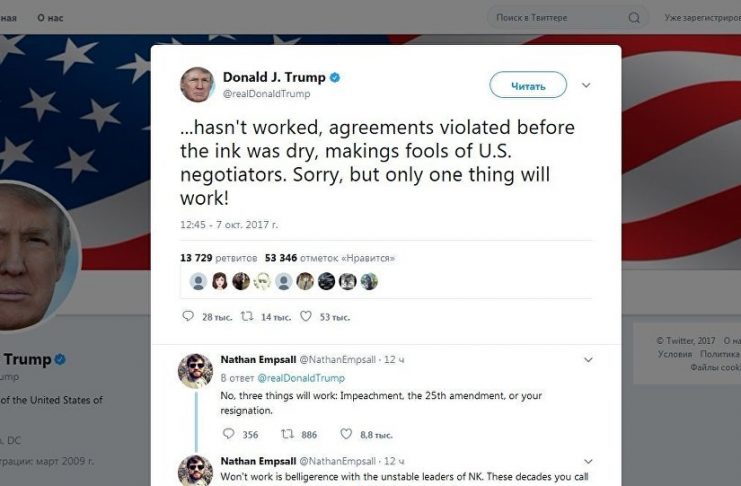Like Nathan Empsall's reply with 8,8 тыс.

coord(346,433)
